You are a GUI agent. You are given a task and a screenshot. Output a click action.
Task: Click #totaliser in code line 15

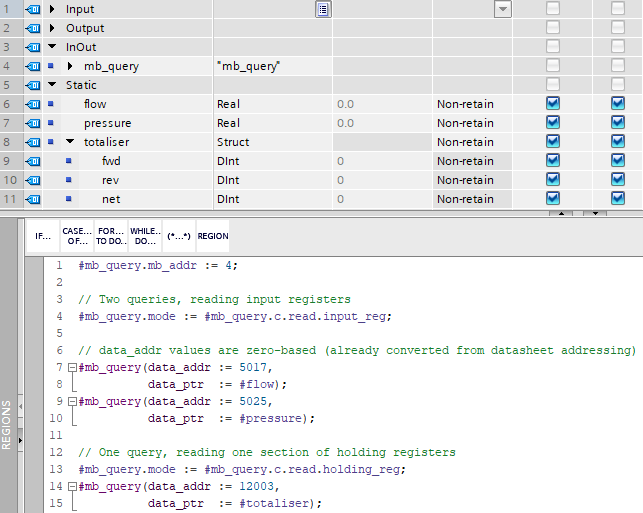tap(274, 503)
